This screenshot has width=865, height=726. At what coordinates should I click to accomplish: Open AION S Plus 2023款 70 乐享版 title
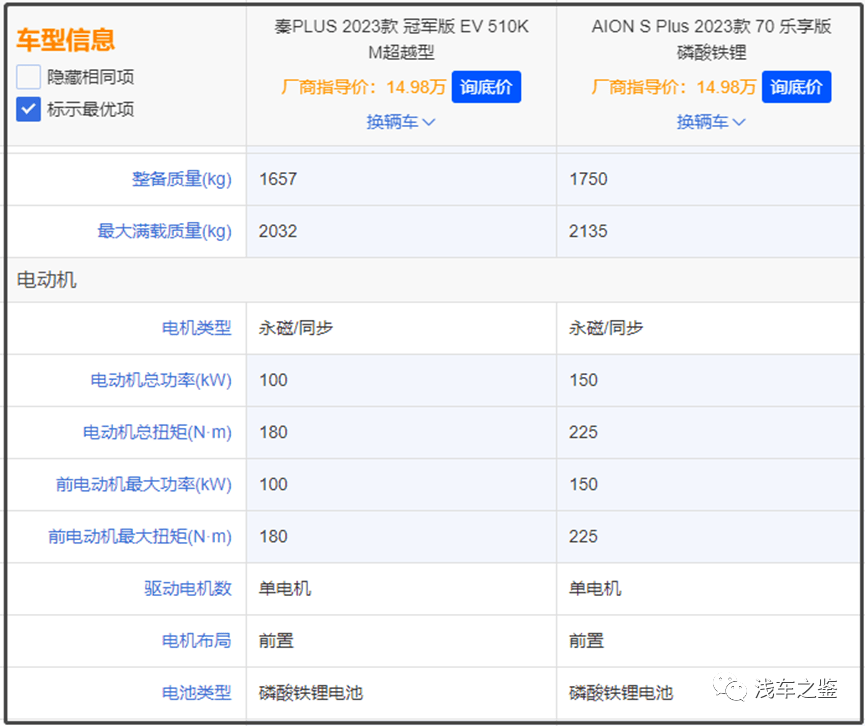[x=711, y=39]
